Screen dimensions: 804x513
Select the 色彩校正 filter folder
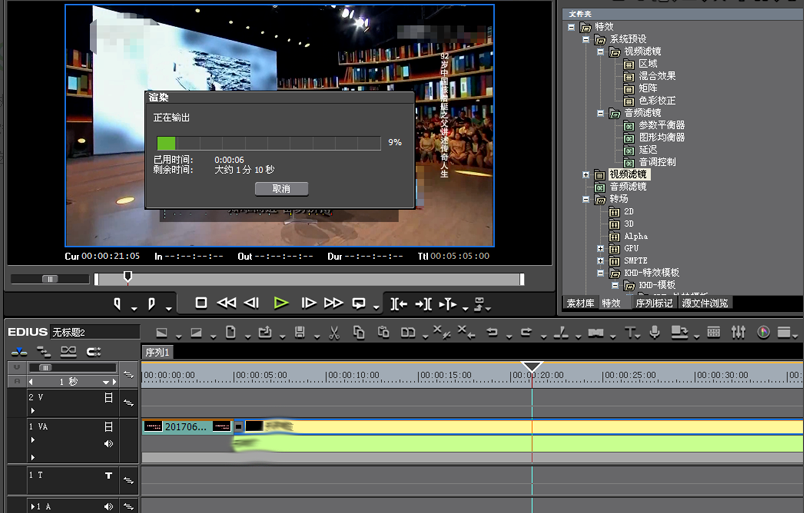[657, 101]
